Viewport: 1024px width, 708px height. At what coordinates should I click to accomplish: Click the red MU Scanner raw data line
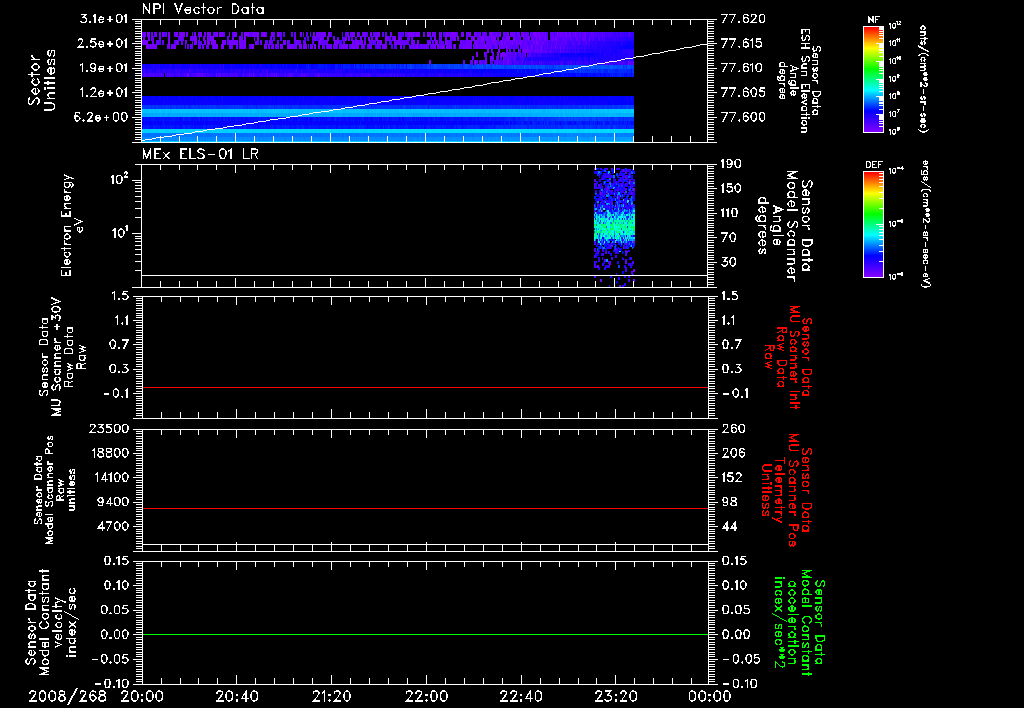[424, 387]
